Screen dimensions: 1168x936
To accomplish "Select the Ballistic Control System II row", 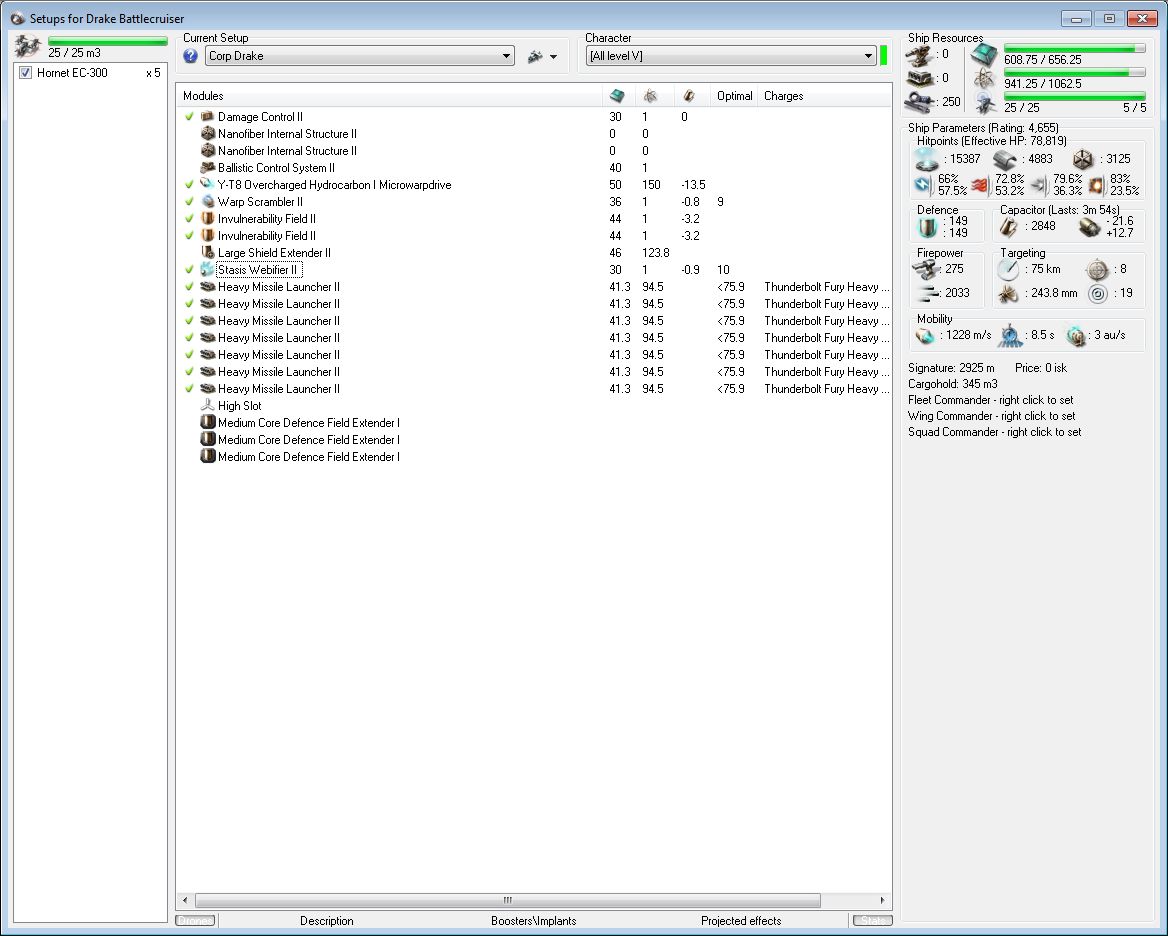I will point(534,168).
